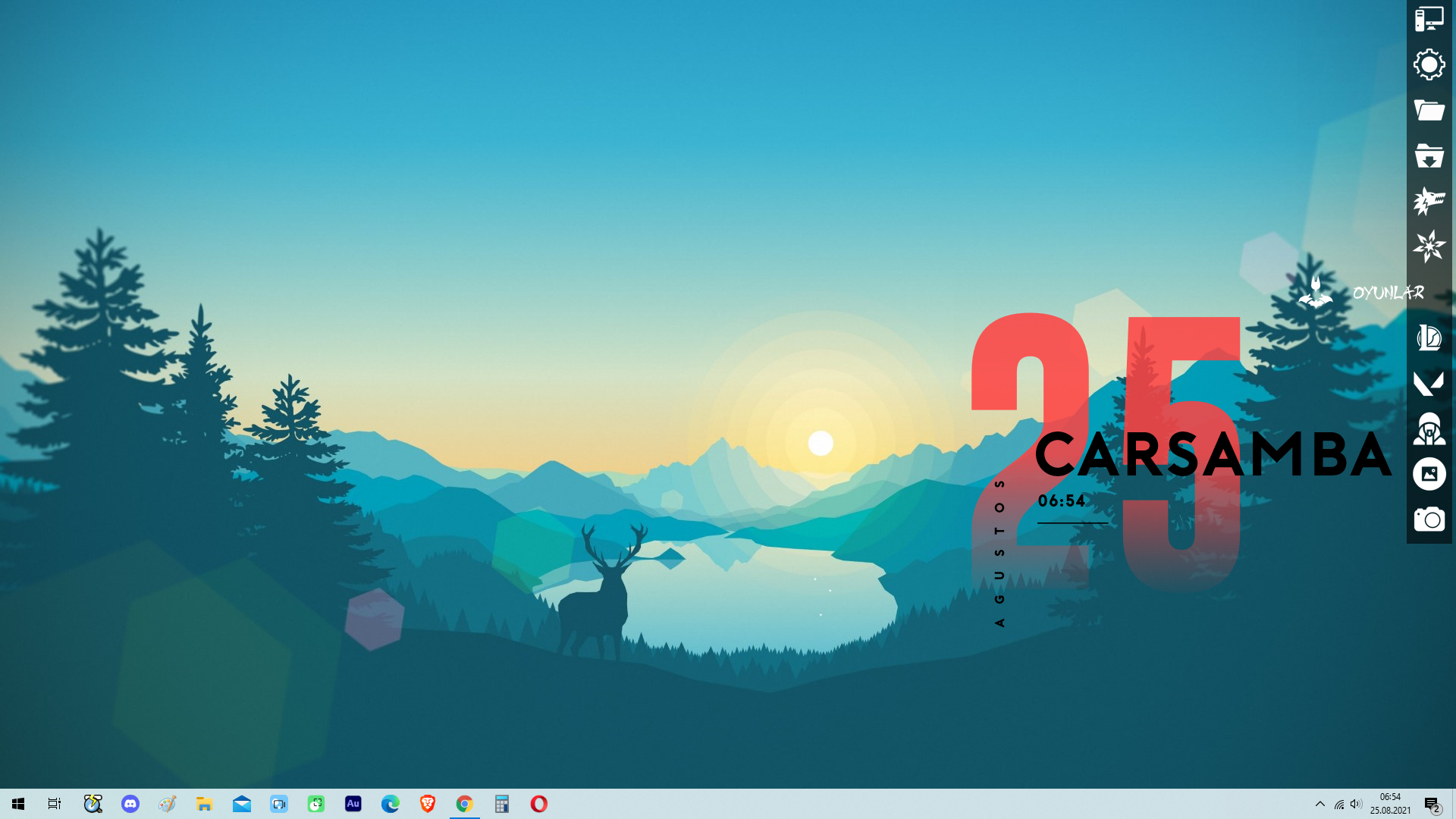Open the volume control in system tray
The image size is (1456, 819).
1356,804
